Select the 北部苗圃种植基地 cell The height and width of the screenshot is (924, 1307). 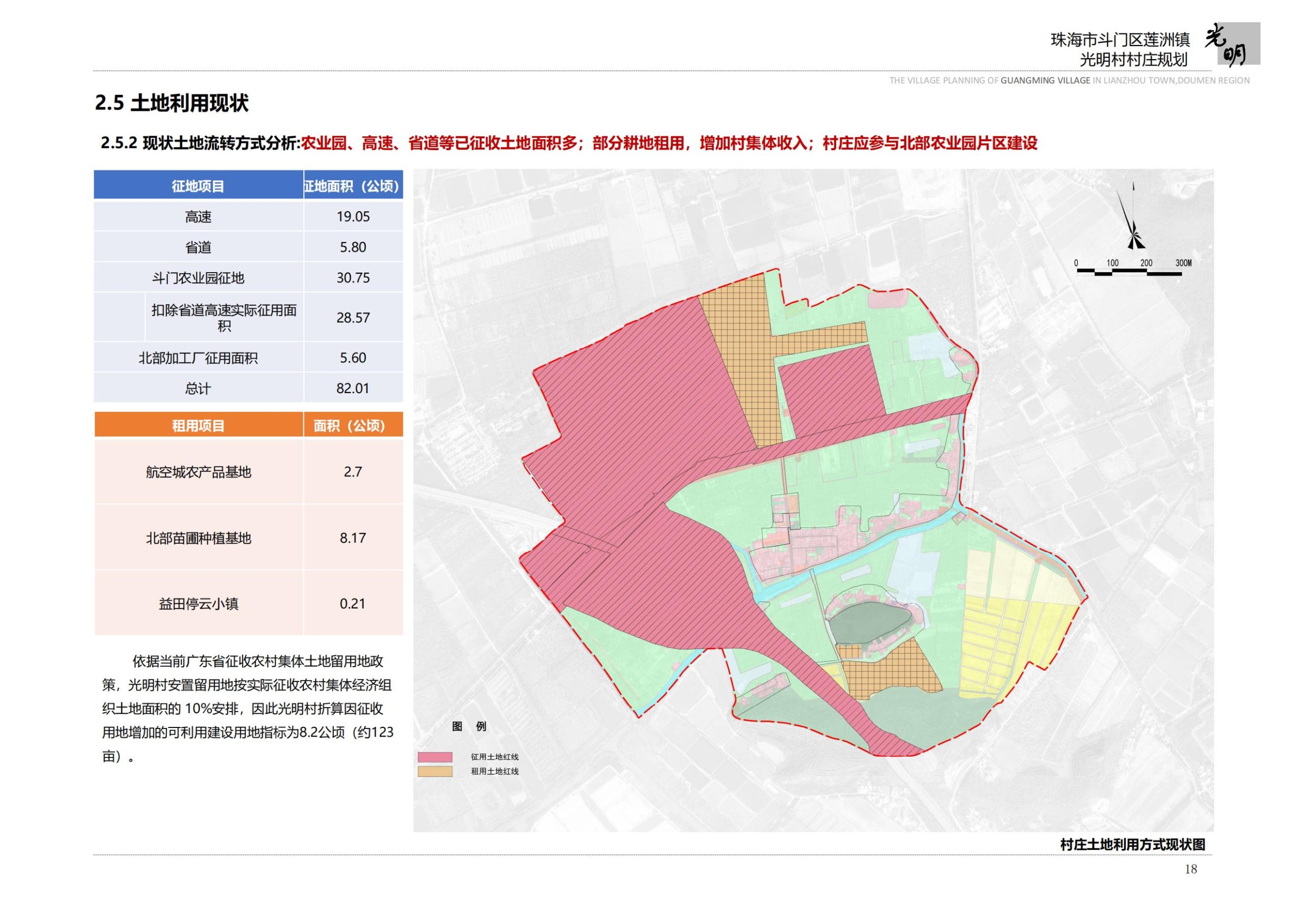(198, 538)
